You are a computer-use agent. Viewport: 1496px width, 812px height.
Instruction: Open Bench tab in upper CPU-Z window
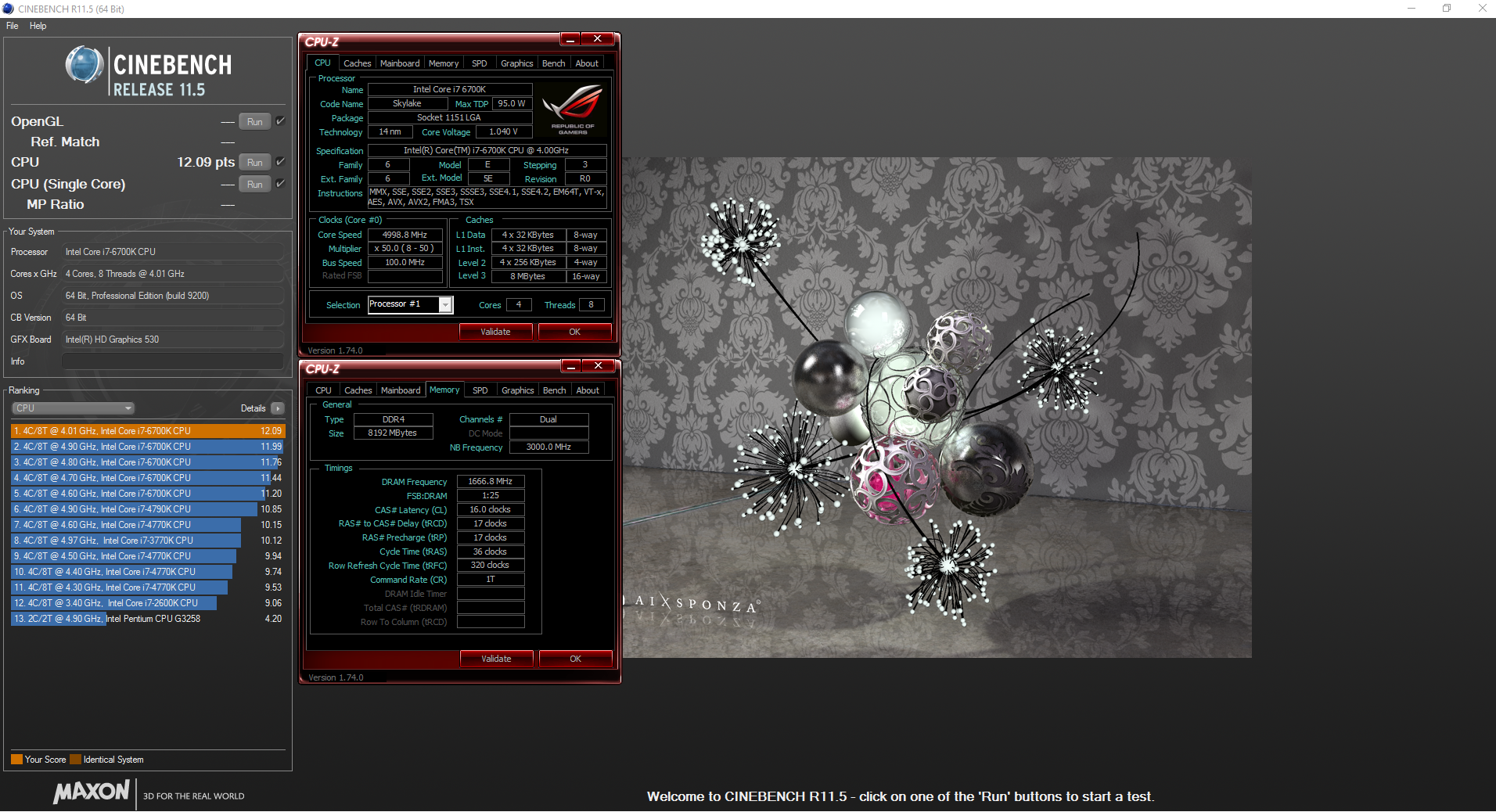point(553,63)
